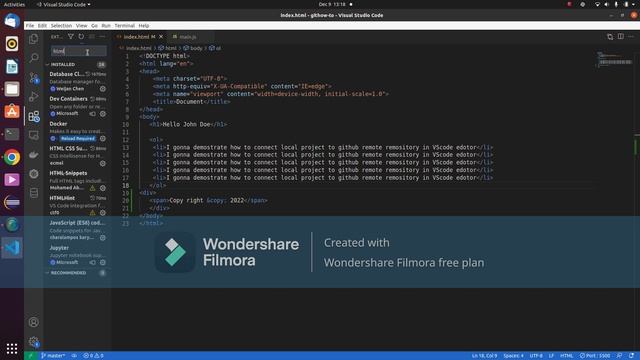This screenshot has height=360, width=640.
Task: Open the Terminal menu
Action: tap(124, 26)
